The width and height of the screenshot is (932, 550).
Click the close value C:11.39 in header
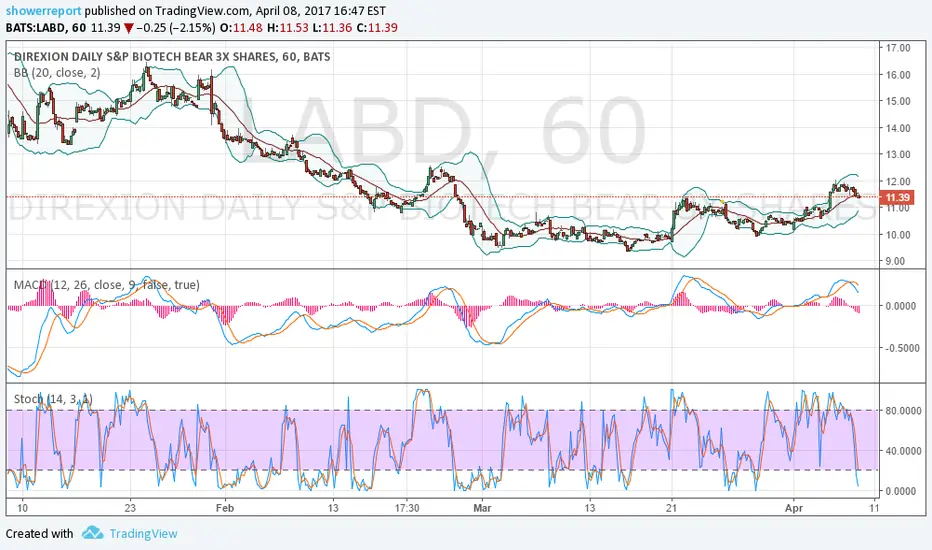[376, 27]
